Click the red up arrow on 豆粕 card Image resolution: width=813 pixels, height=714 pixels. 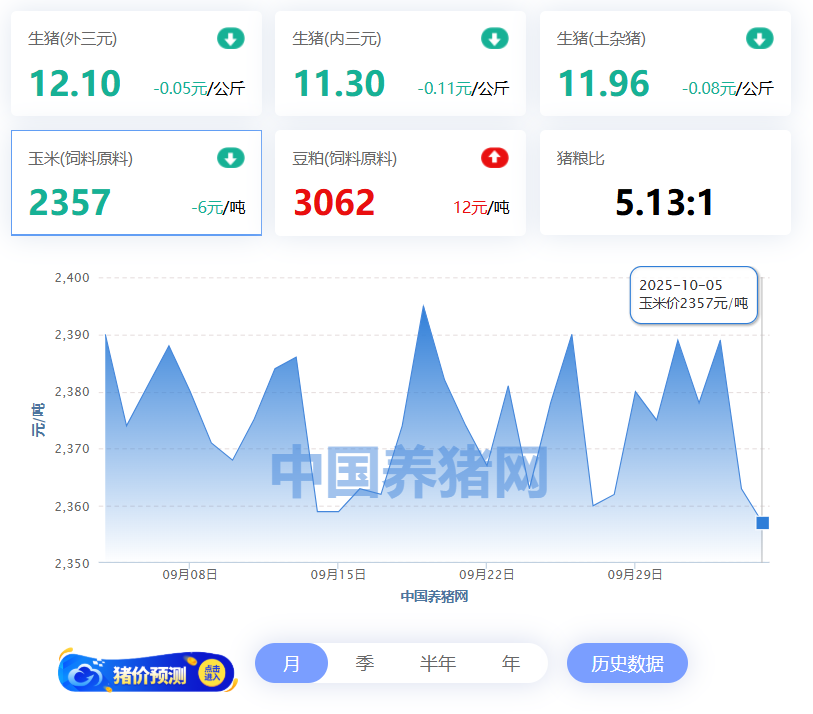point(495,158)
